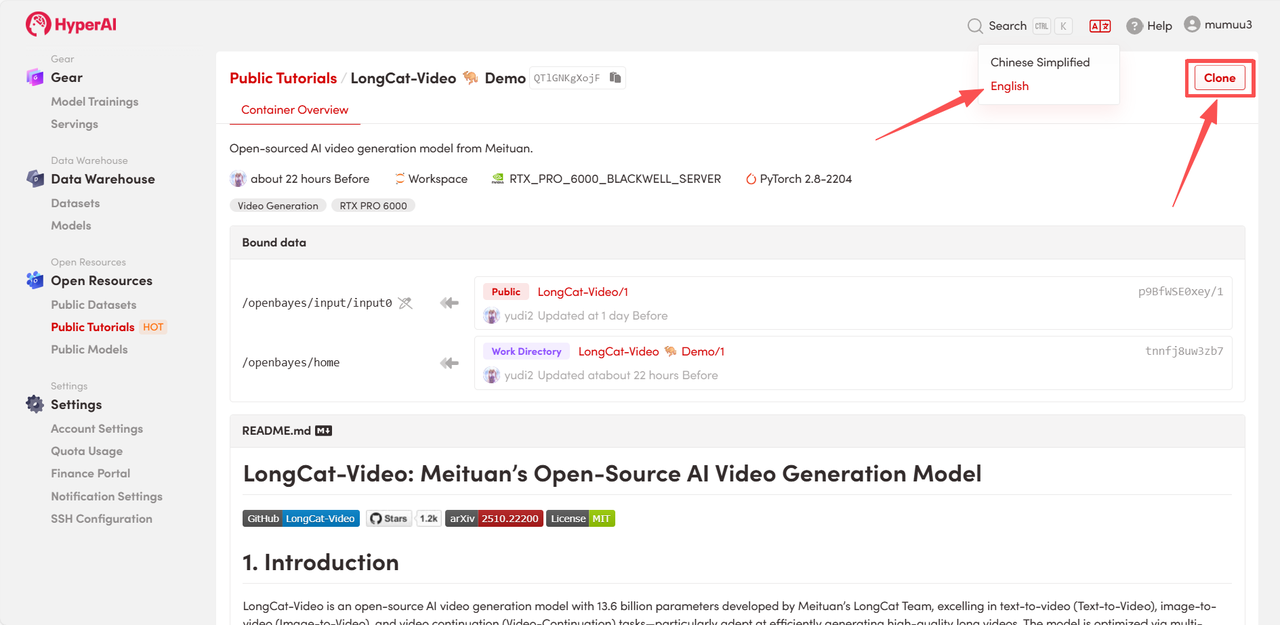
Task: Click the p9BfWSE0xey/1 identifier text
Action: (1180, 292)
